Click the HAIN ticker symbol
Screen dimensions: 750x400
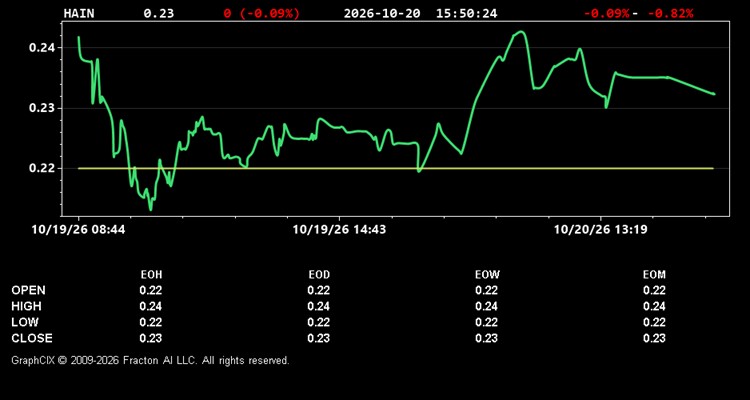pos(79,13)
